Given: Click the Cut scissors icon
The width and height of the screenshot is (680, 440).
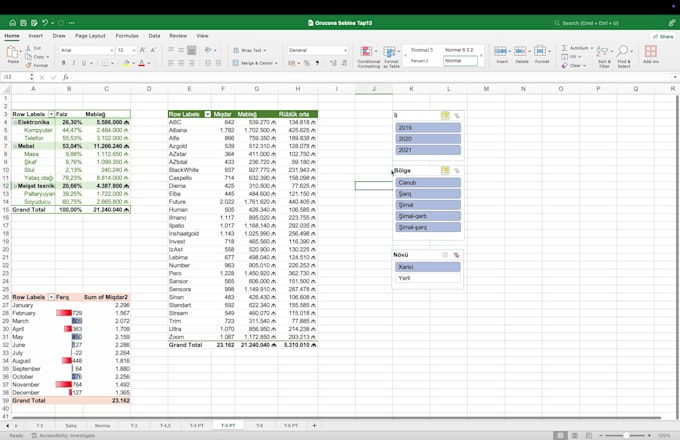Looking at the screenshot, I should pos(28,48).
